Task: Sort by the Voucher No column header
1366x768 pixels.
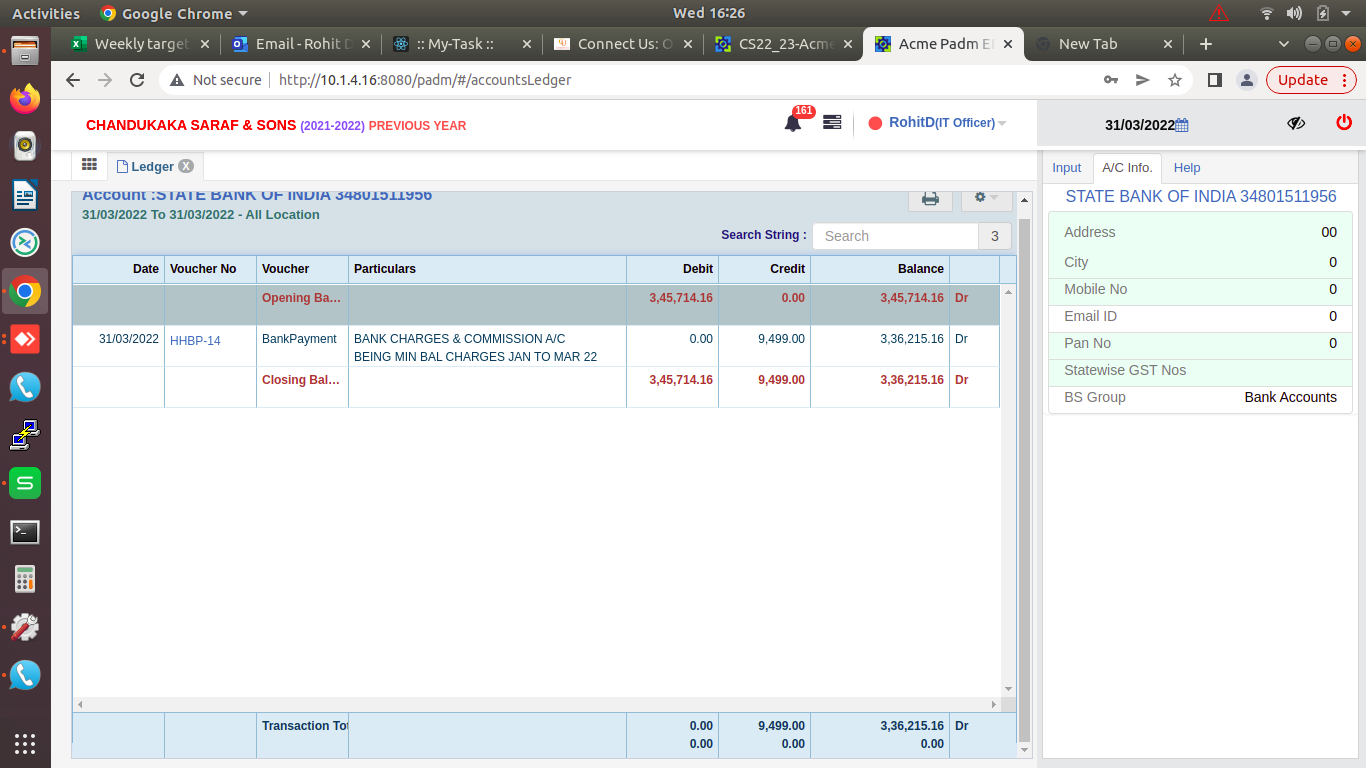Action: (x=210, y=269)
